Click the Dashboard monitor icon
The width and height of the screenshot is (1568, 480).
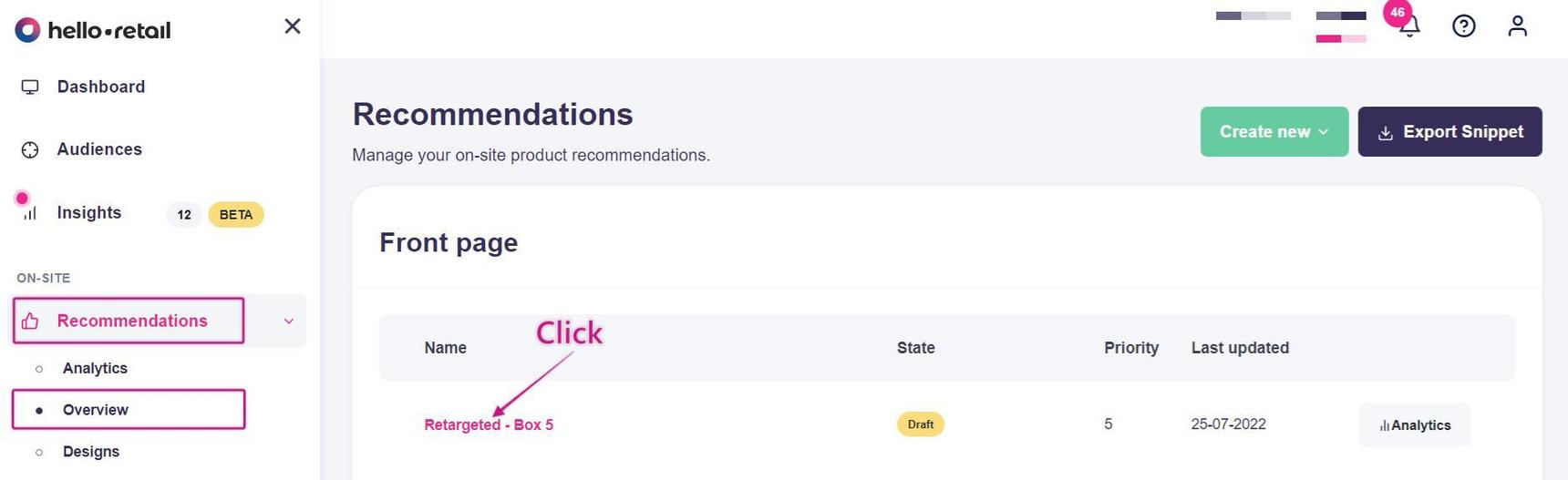tap(30, 87)
